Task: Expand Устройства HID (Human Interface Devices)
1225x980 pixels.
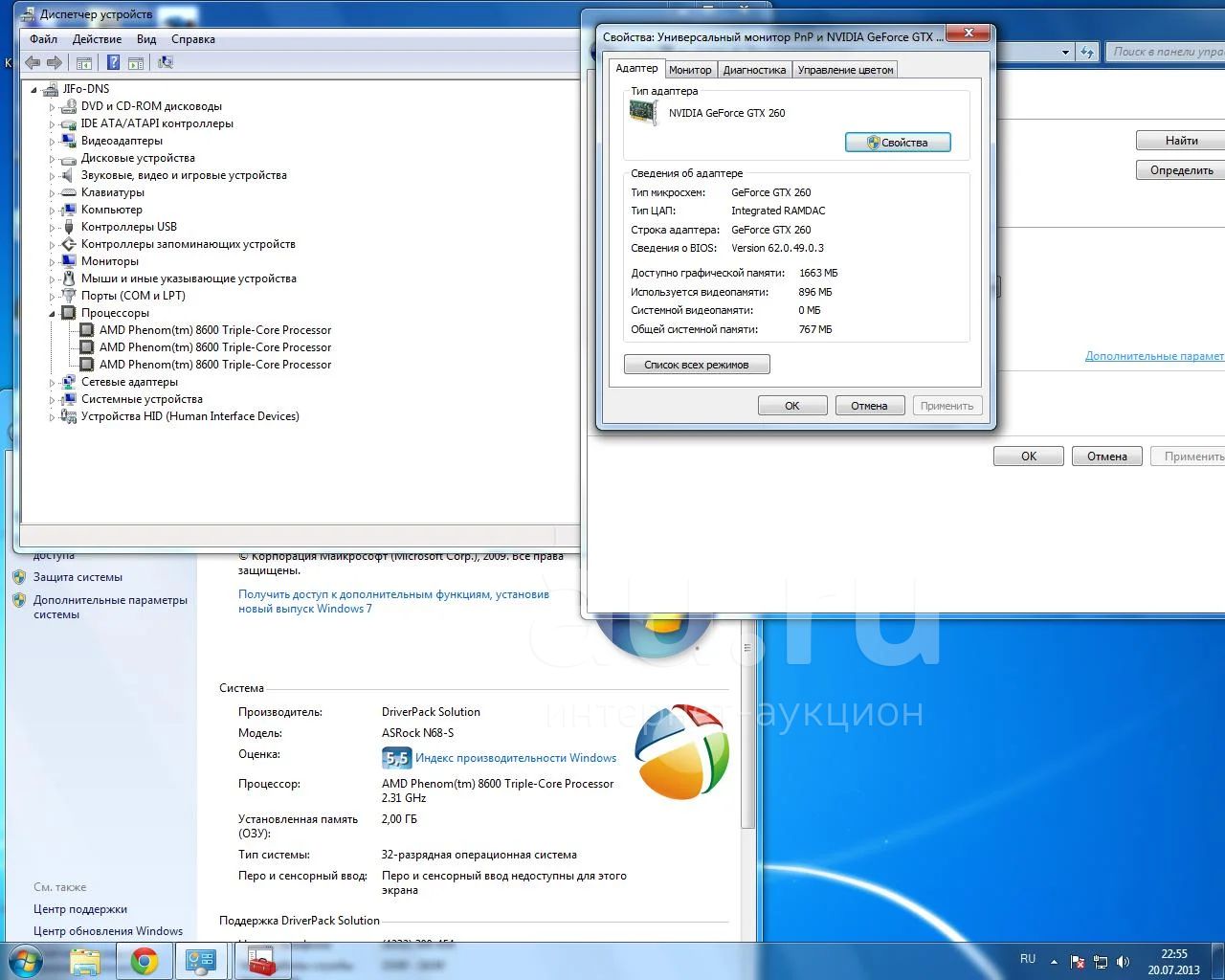Action: point(53,416)
